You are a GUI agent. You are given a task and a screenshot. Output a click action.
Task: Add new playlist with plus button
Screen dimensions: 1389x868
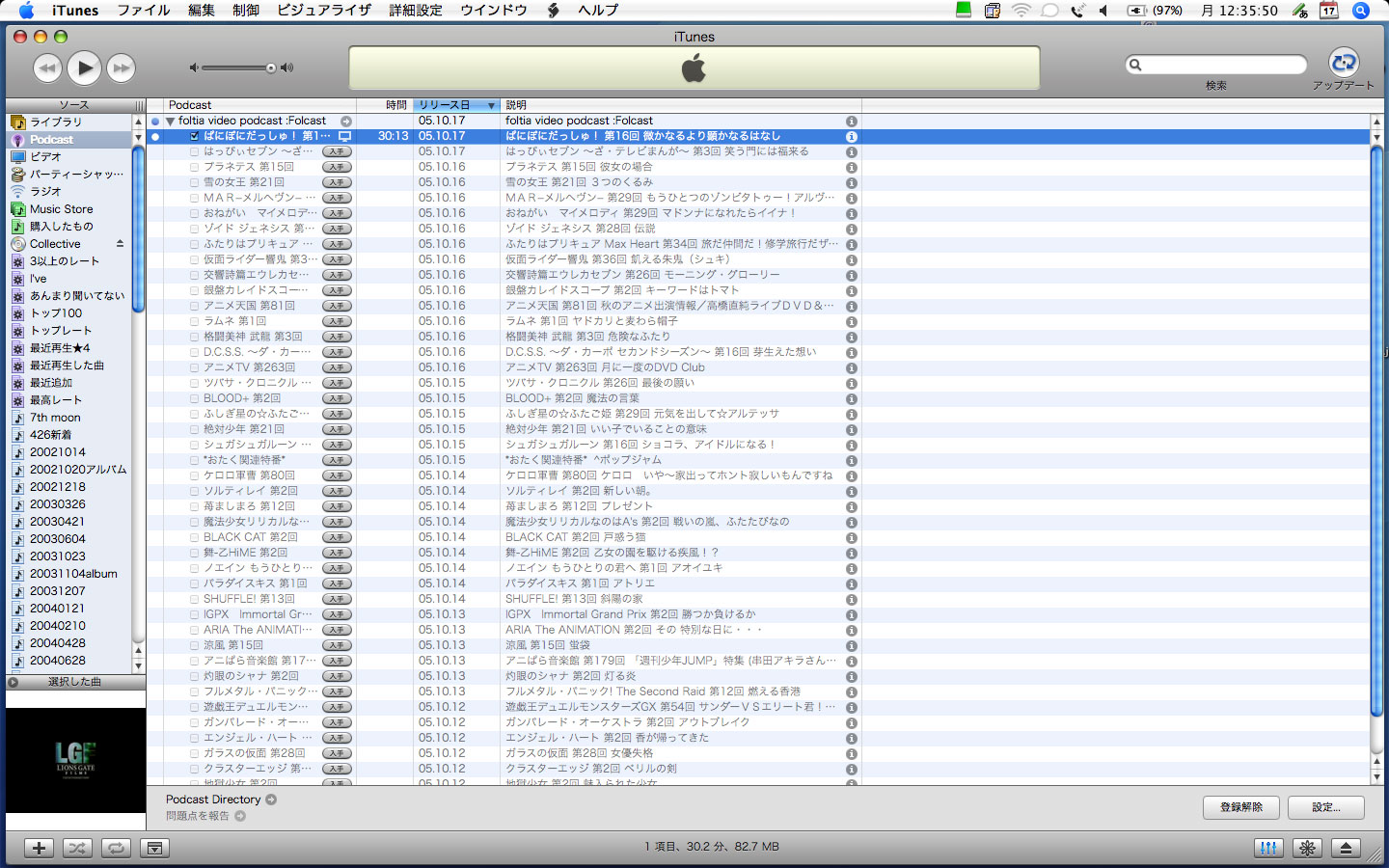tap(39, 848)
